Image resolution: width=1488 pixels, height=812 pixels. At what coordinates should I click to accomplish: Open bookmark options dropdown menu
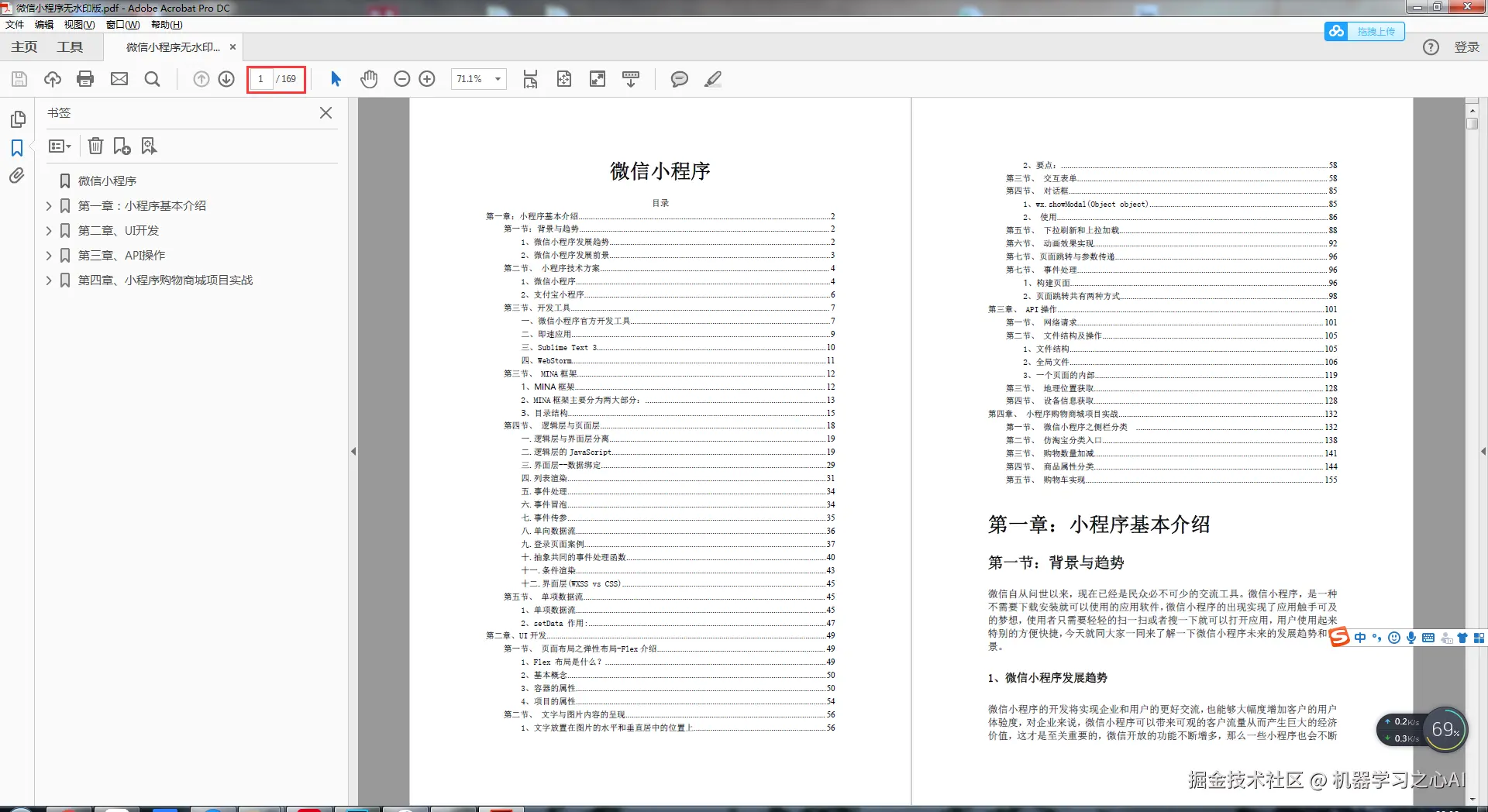point(60,146)
